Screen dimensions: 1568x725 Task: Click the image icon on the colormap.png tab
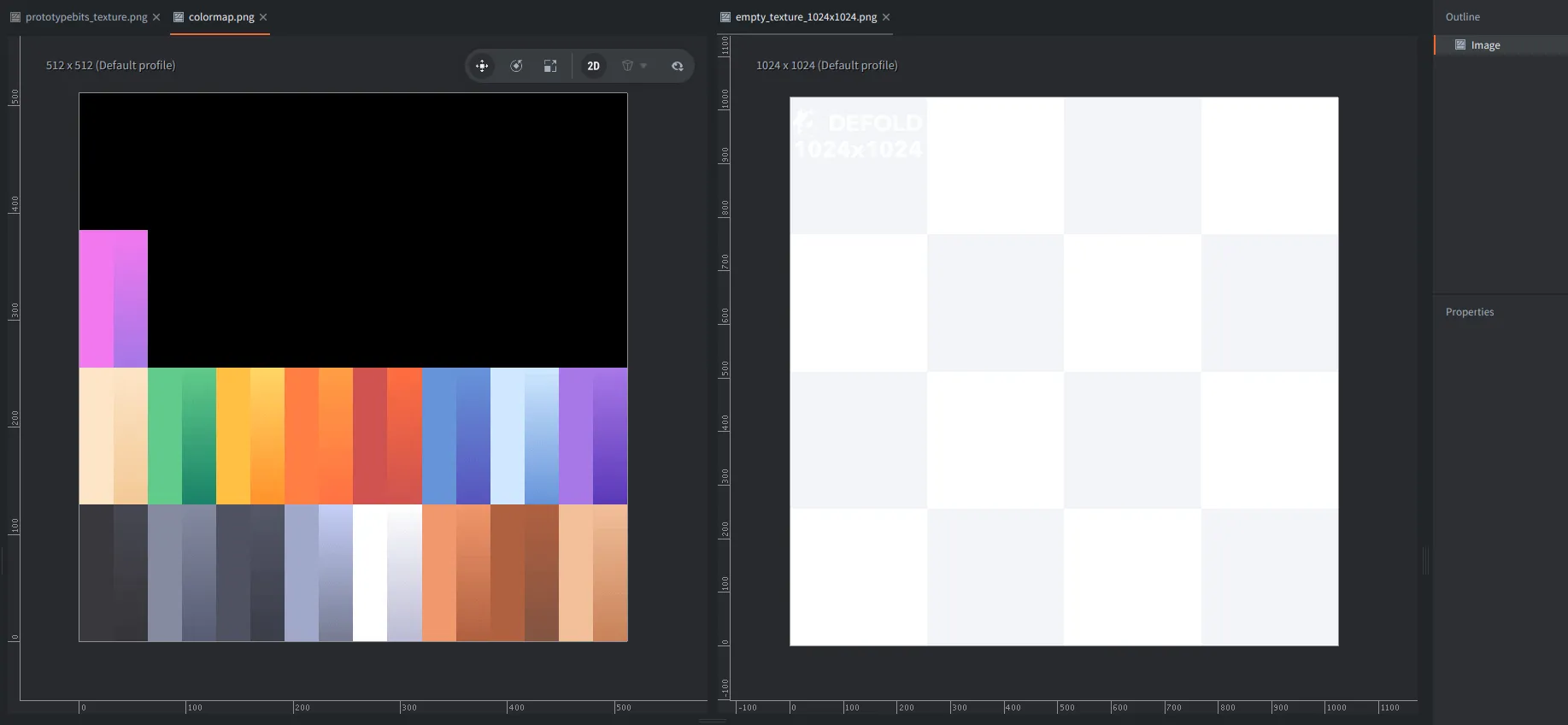click(x=179, y=17)
